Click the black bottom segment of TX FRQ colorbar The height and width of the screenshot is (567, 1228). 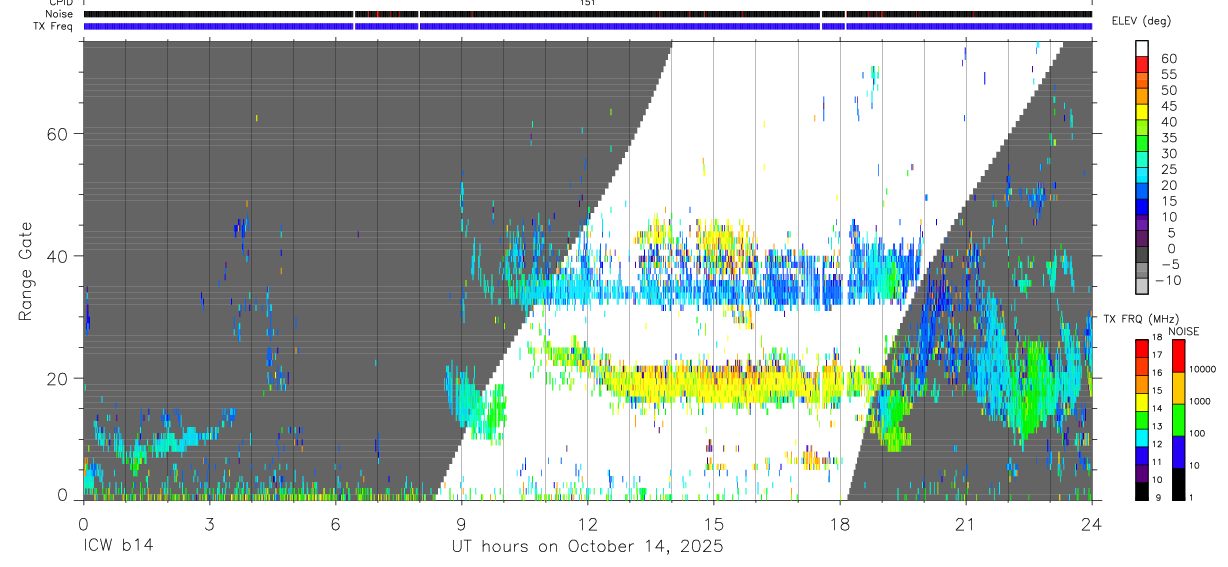1141,491
